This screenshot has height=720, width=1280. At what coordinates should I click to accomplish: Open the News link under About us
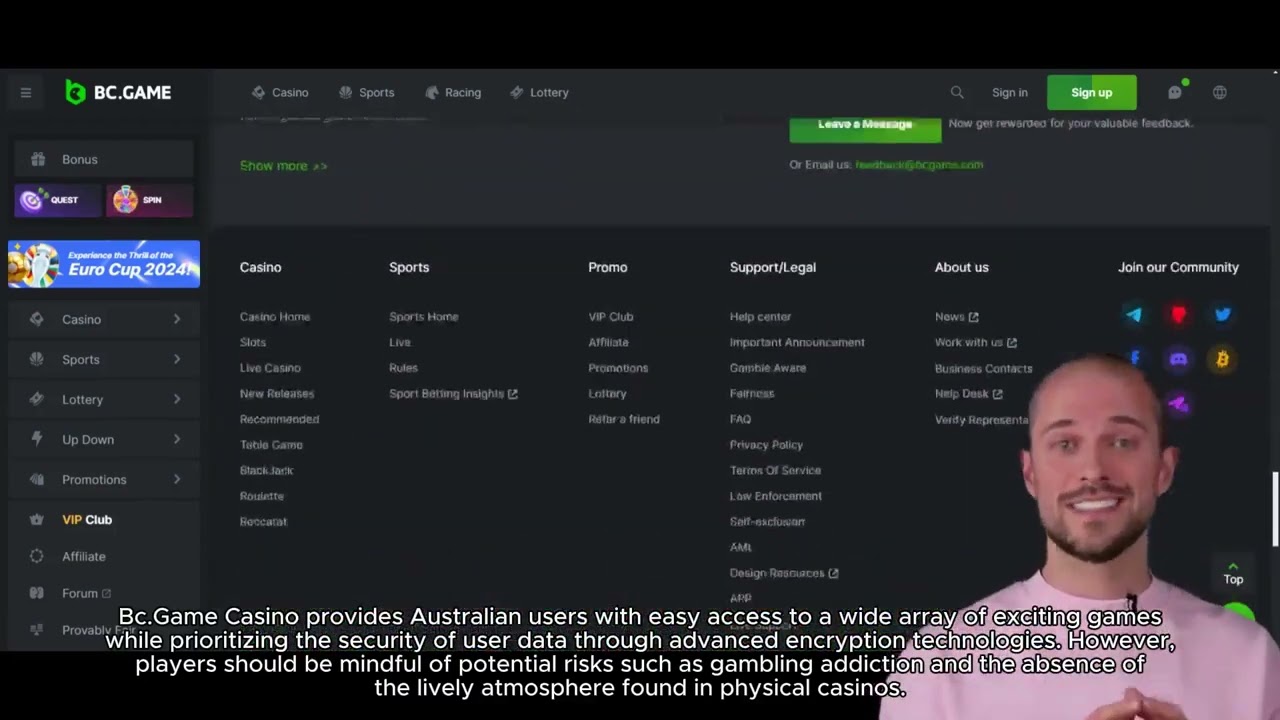(957, 317)
